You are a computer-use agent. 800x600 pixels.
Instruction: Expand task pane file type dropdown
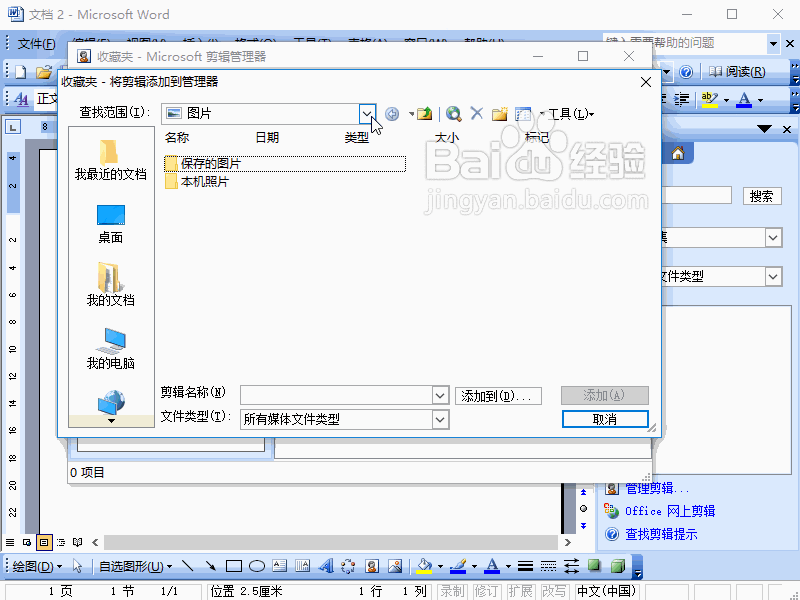pos(773,277)
